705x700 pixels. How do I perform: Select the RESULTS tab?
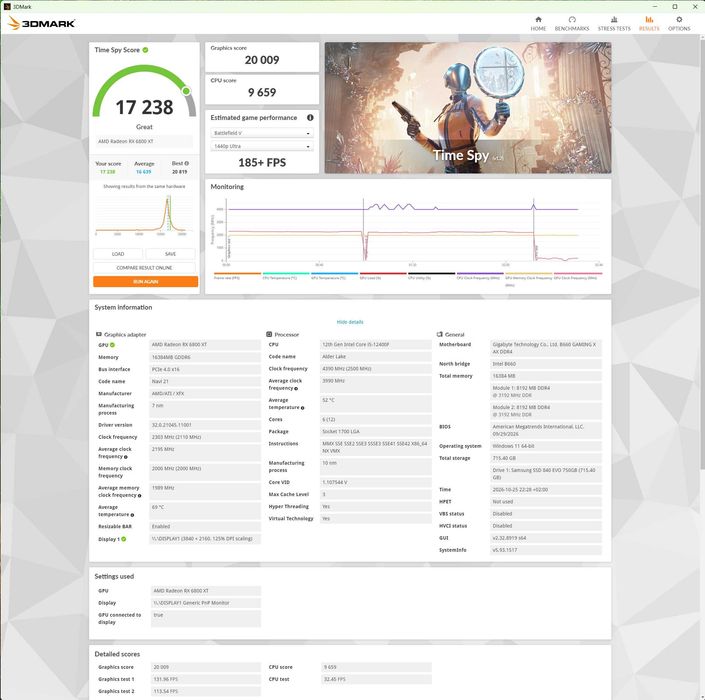pos(649,24)
